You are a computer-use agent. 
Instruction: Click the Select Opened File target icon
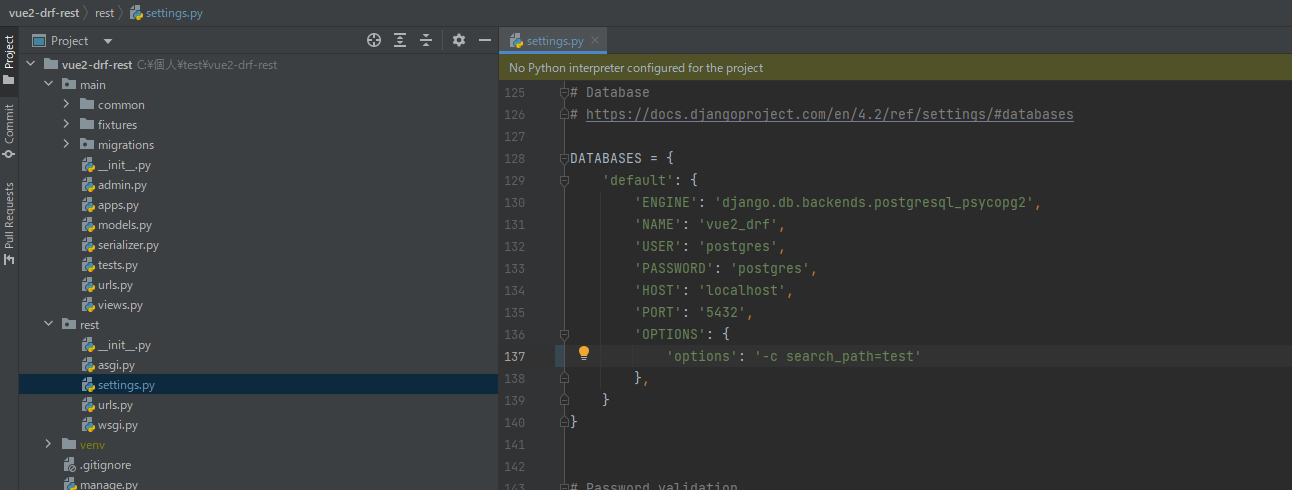coord(374,40)
